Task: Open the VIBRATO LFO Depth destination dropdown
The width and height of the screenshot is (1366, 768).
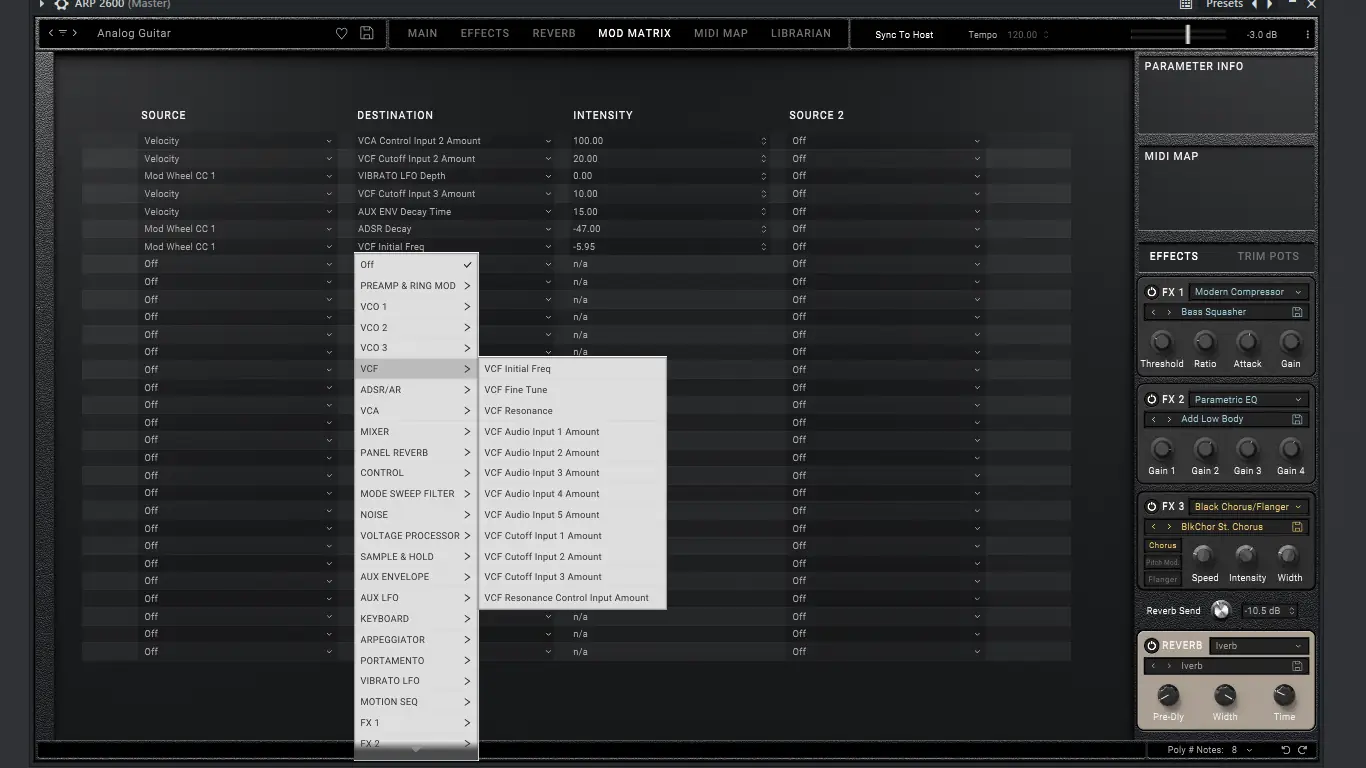Action: pos(455,176)
